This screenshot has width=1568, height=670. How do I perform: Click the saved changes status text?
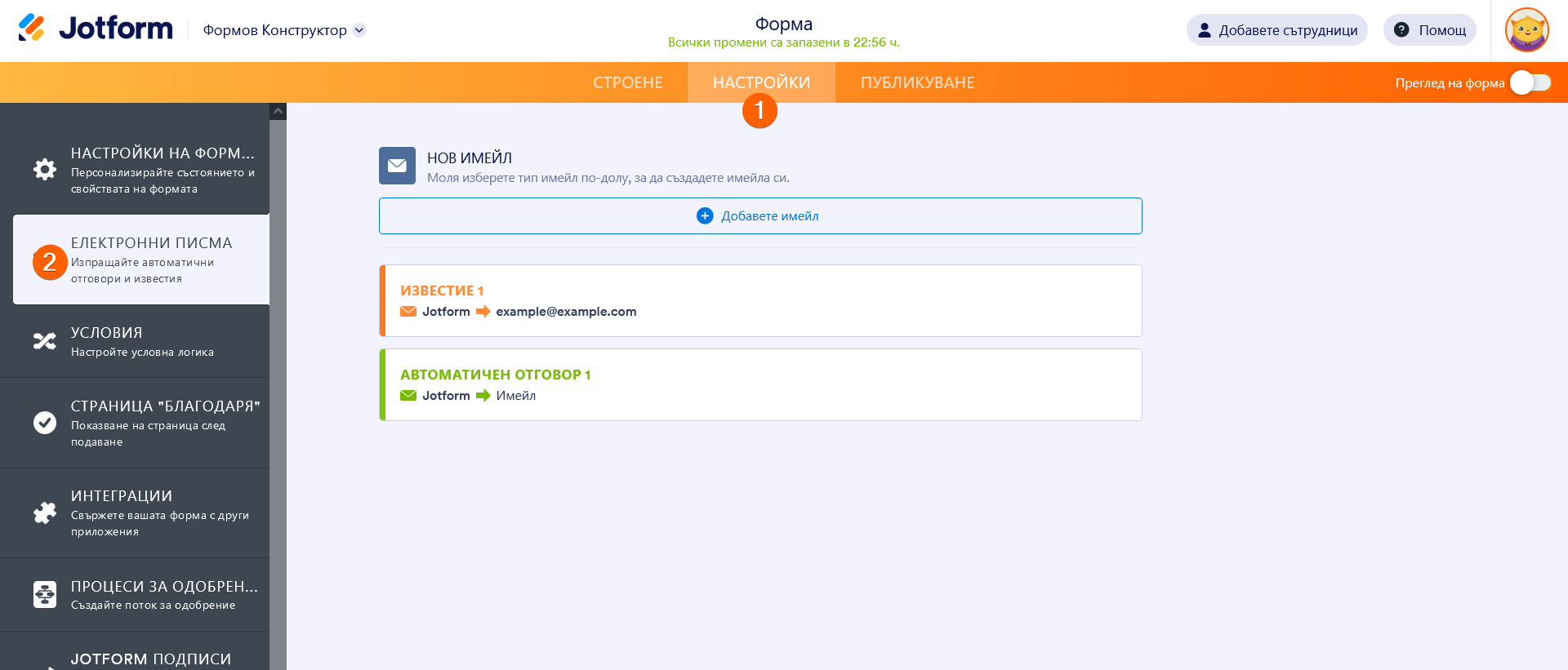click(x=783, y=42)
